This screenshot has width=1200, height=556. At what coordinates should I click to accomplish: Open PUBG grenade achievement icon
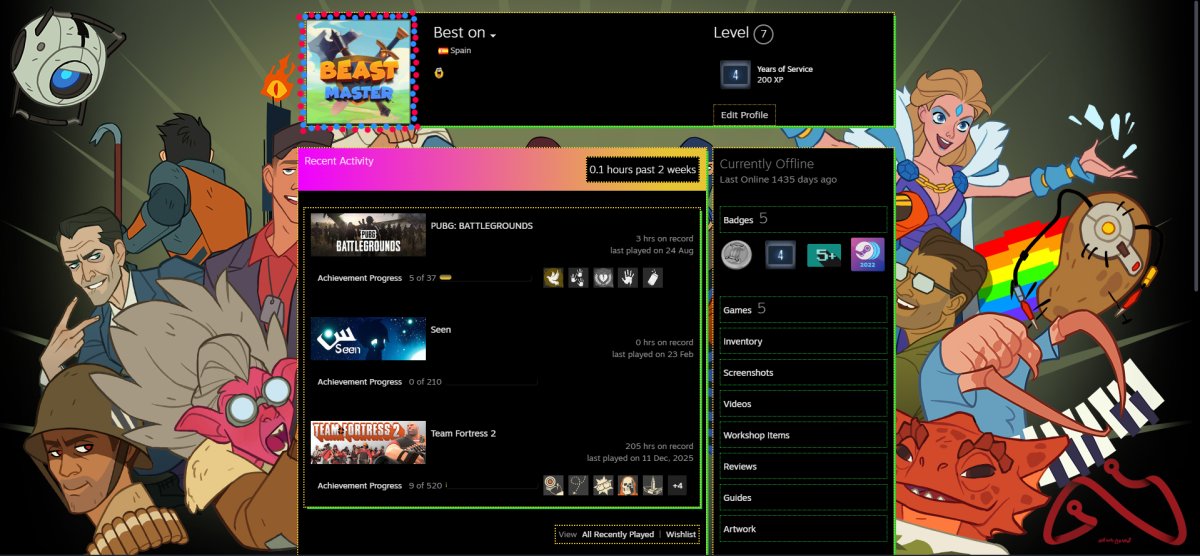click(x=653, y=278)
